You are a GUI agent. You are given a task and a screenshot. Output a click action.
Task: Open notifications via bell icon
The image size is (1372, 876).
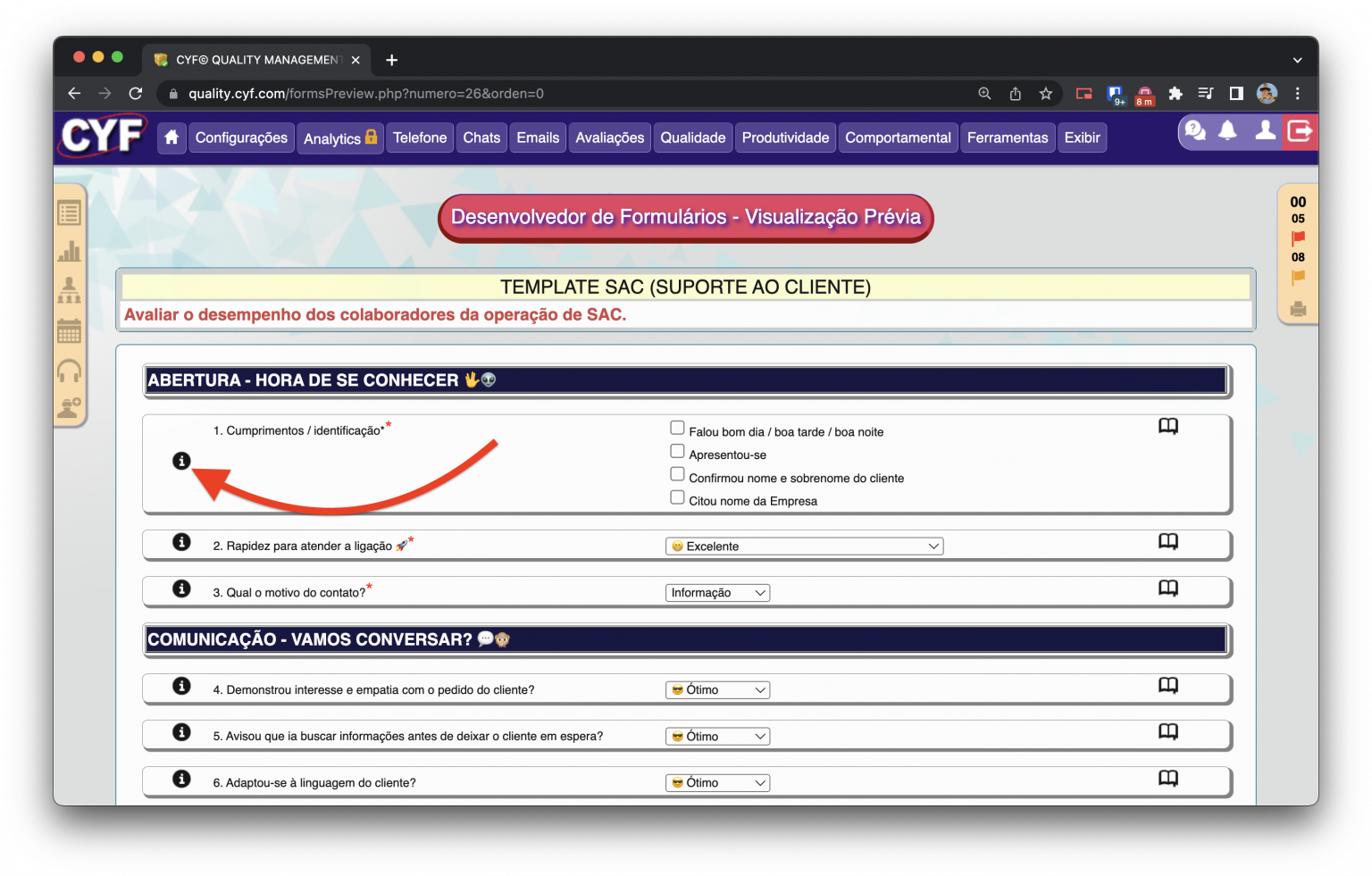tap(1228, 130)
